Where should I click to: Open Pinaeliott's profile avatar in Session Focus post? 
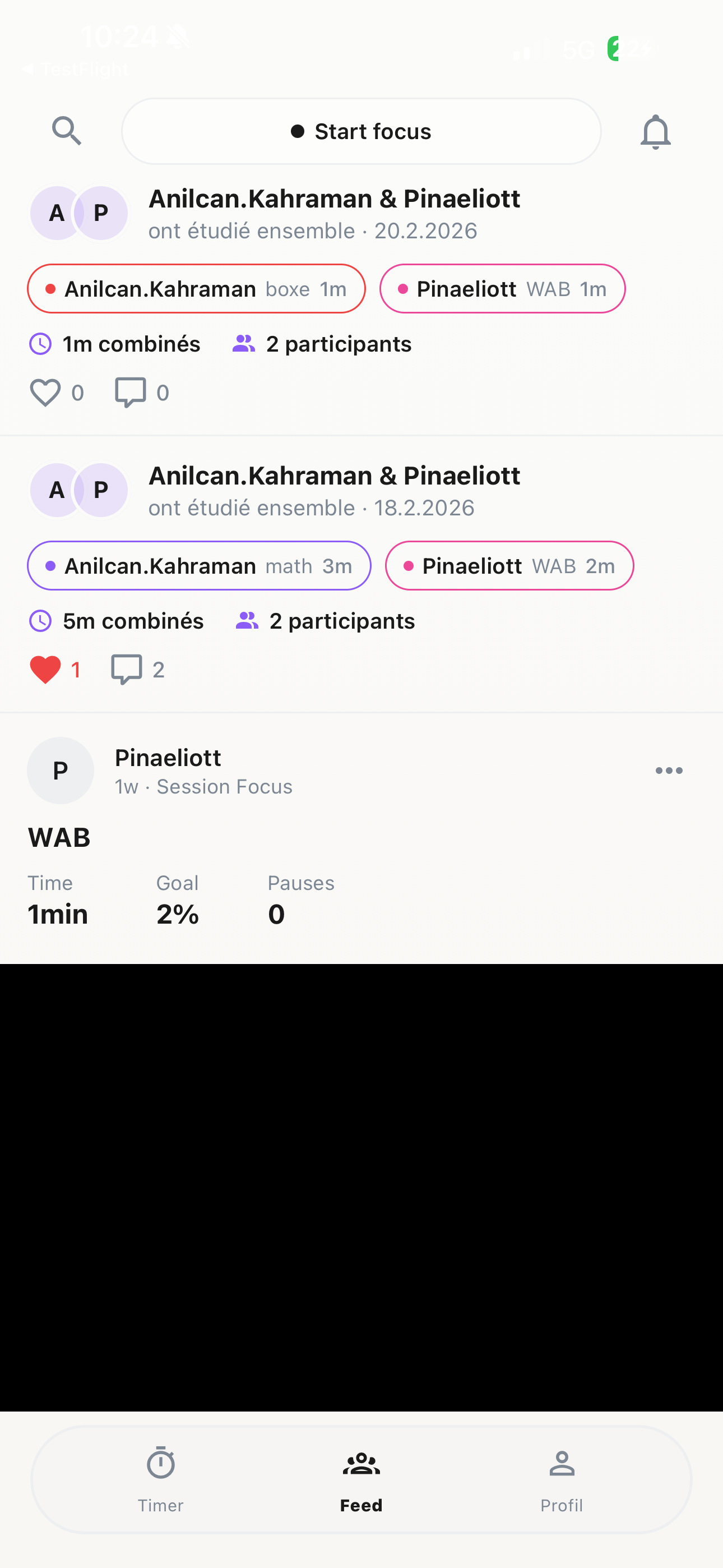pyautogui.click(x=61, y=771)
